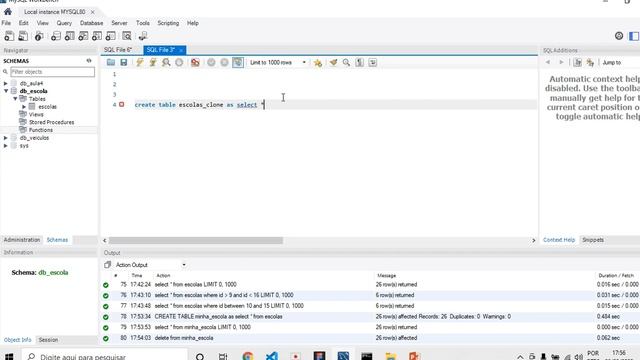This screenshot has width=640, height=360.
Task: Open a SQL script file from main toolbar
Action: pyautogui.click(x=23, y=36)
